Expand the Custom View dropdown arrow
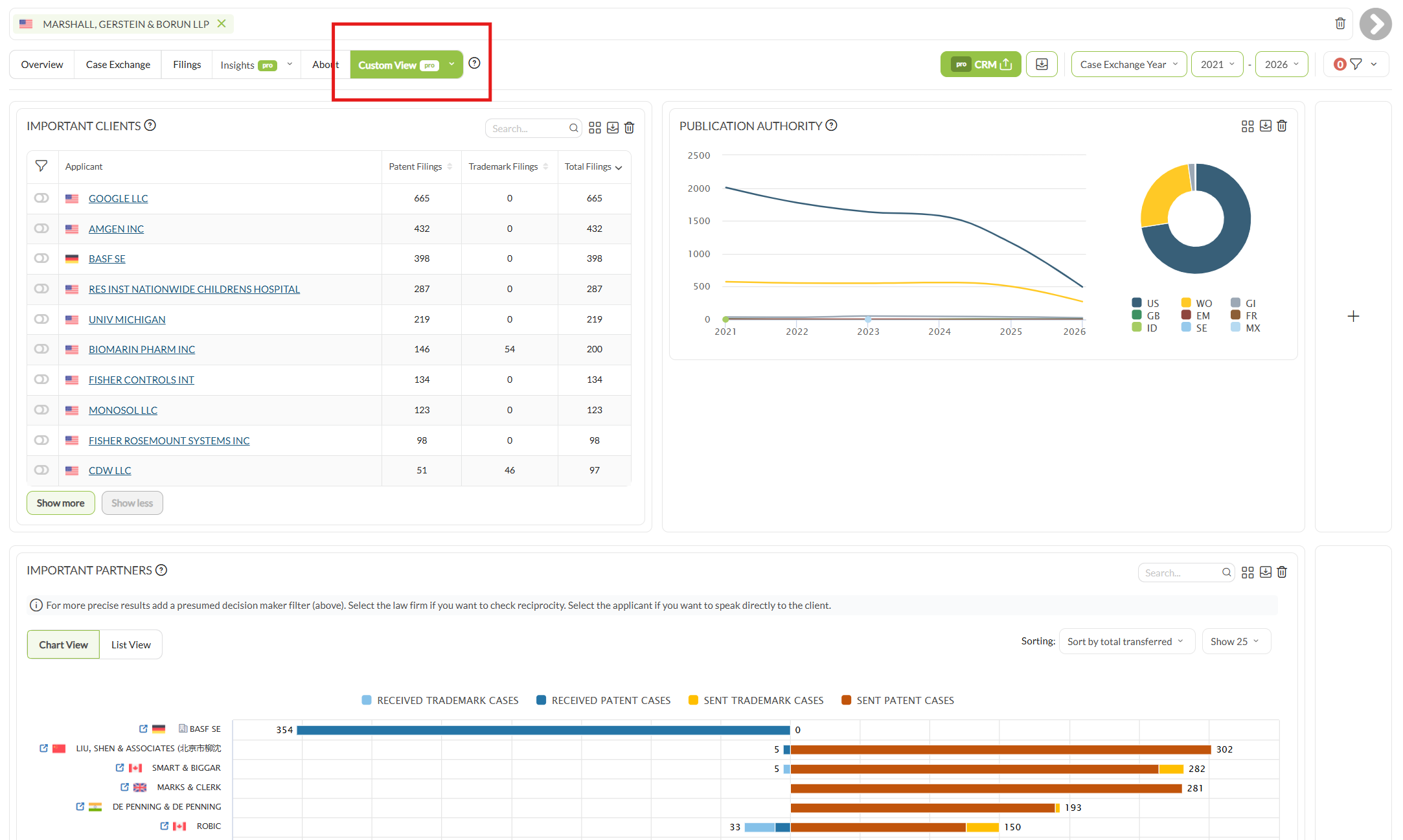 click(451, 64)
